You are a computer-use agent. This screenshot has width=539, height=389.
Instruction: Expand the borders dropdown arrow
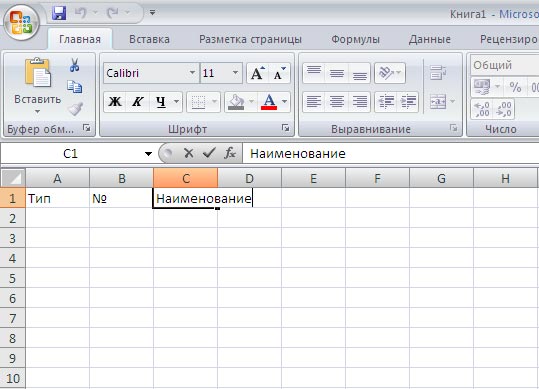pos(214,101)
